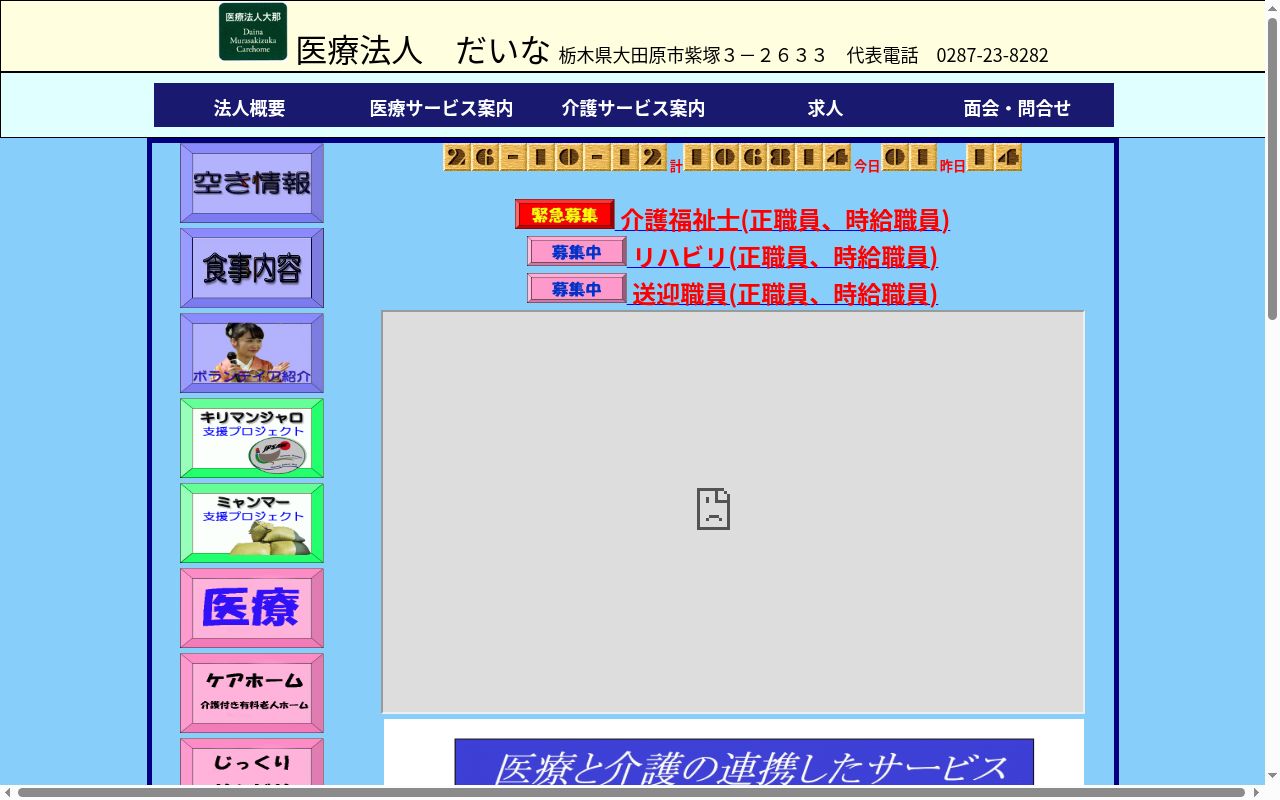Viewport: 1280px width, 800px height.
Task: Follow the 介護福祉士(正職員、時給職員) link
Action: coord(785,220)
